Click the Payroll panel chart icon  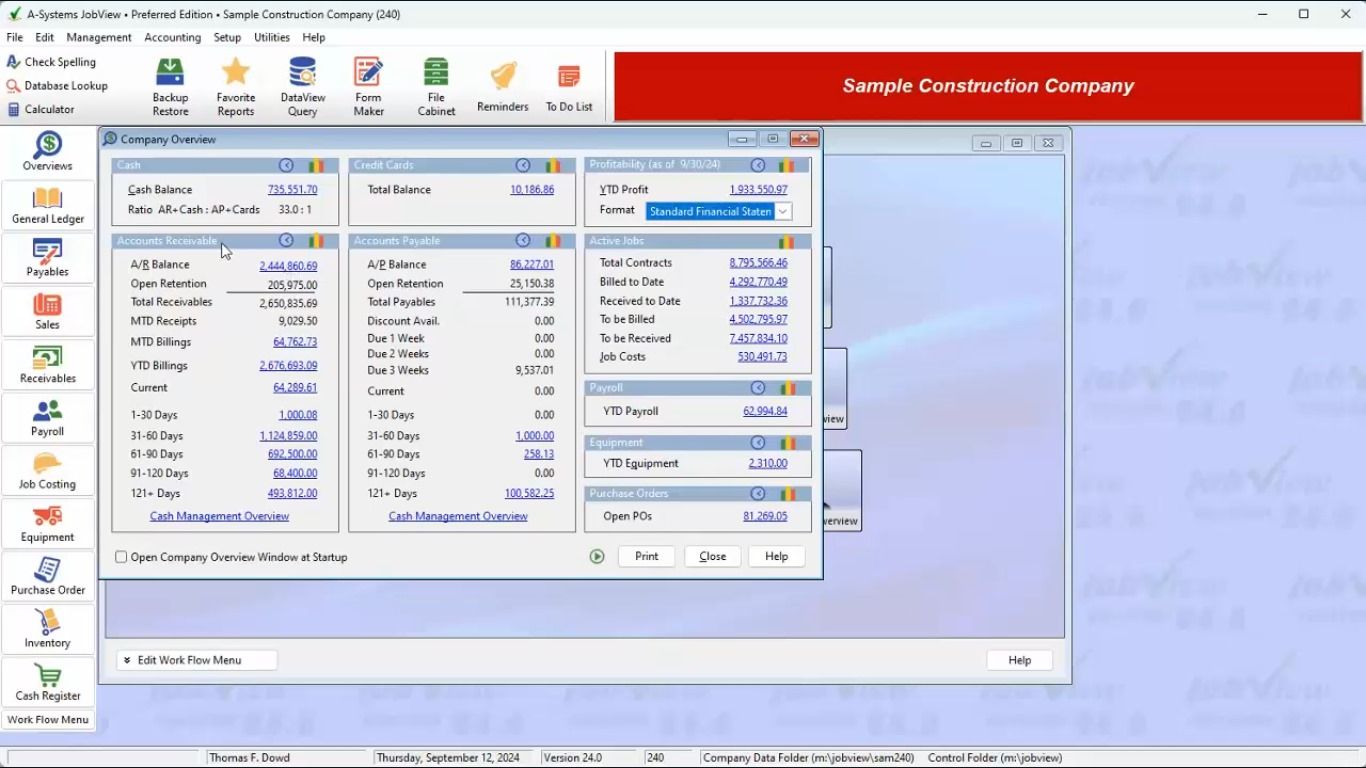[787, 388]
